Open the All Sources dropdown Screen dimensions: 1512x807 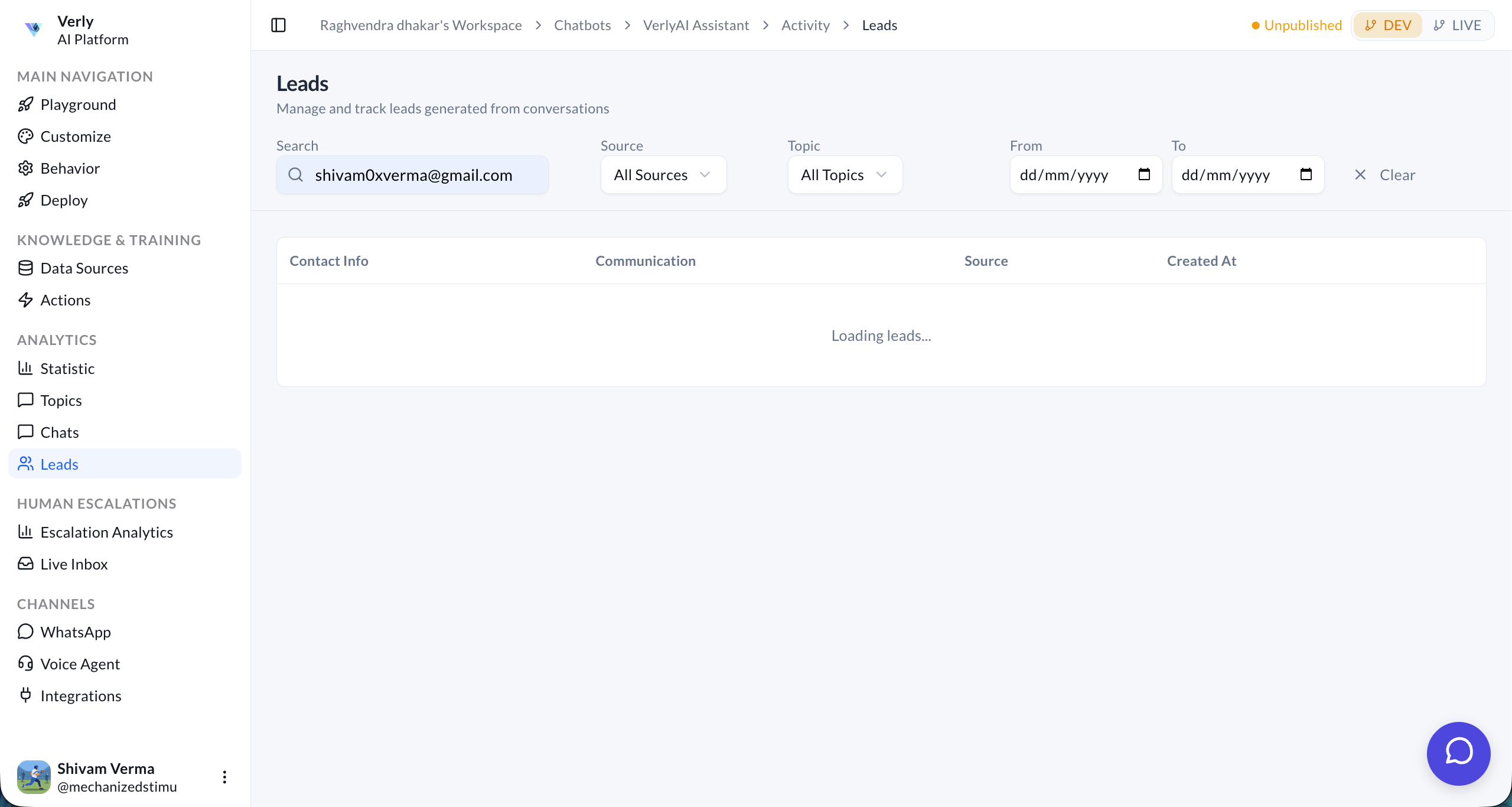point(663,174)
